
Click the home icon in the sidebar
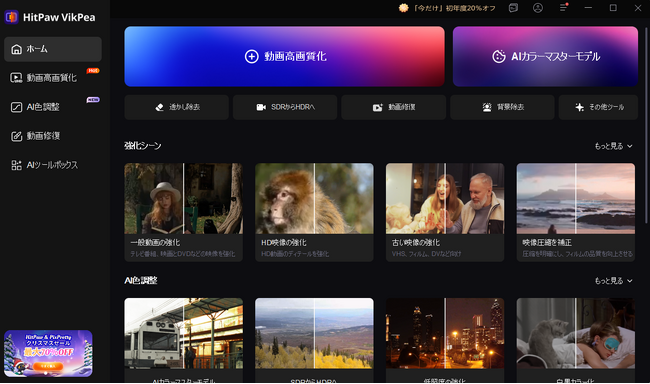pyautogui.click(x=16, y=49)
